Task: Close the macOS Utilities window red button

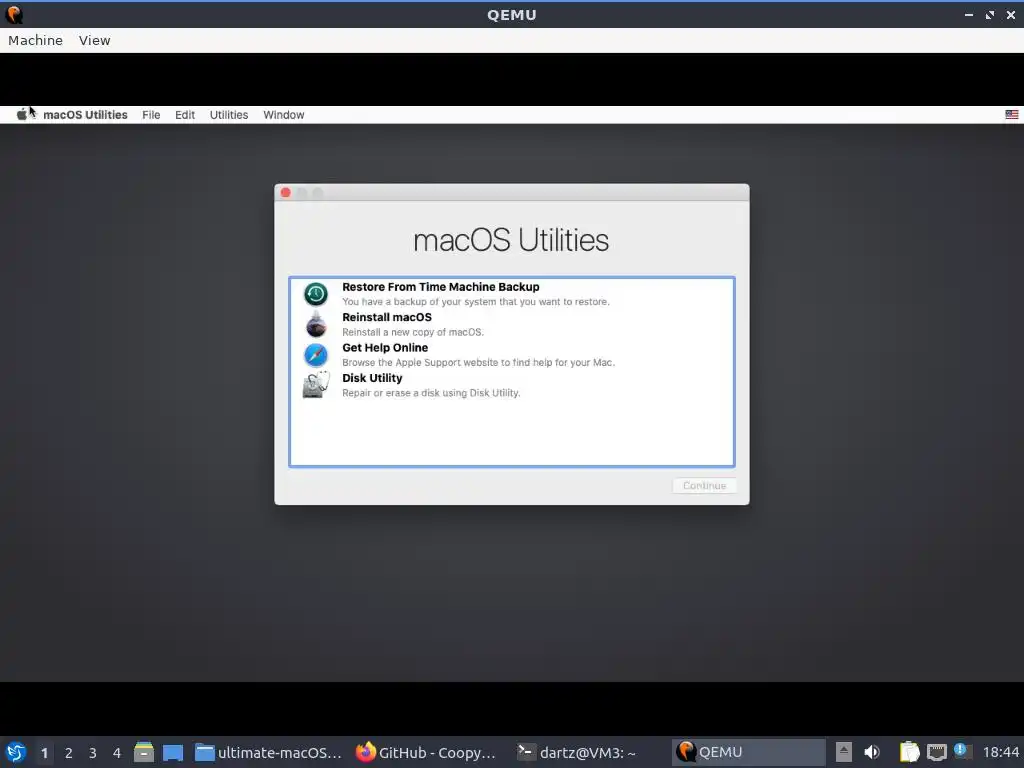Action: coord(285,193)
